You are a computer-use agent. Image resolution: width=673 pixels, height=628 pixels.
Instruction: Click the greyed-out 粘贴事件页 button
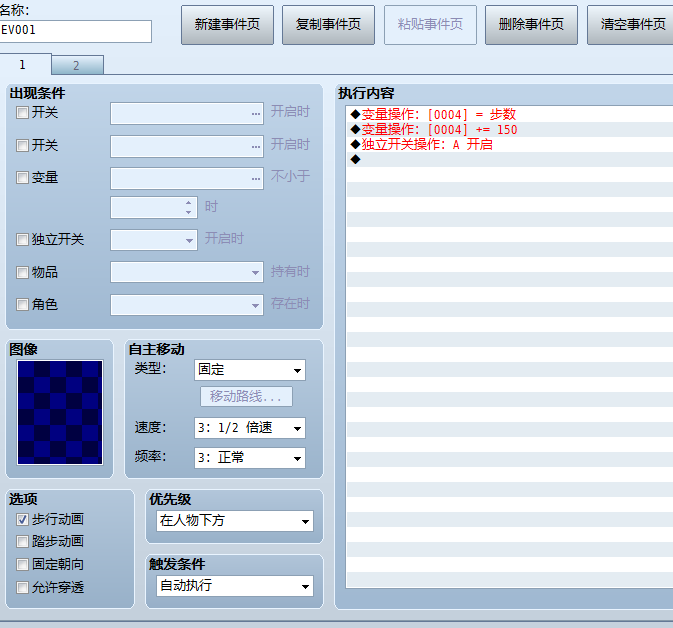tap(430, 25)
